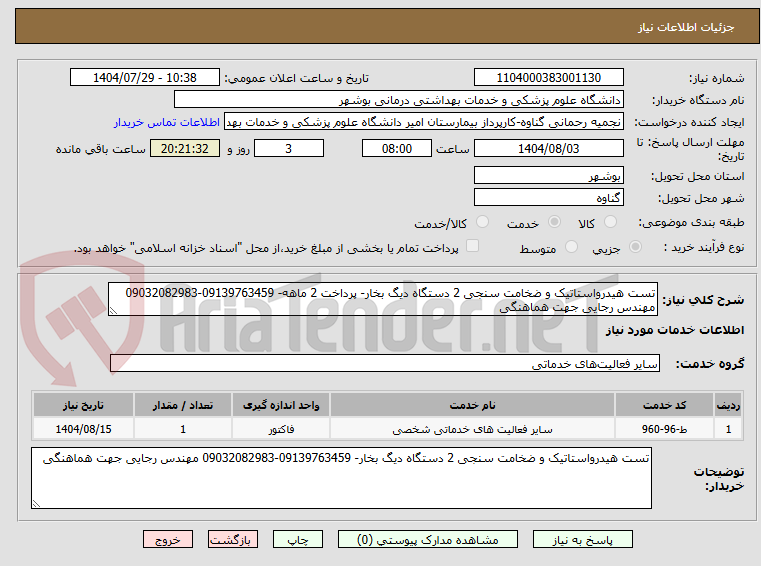This screenshot has height=566, width=761.
Task: Toggle the اسناد خزانه اسلامی payment checkbox
Action: pyautogui.click(x=472, y=246)
